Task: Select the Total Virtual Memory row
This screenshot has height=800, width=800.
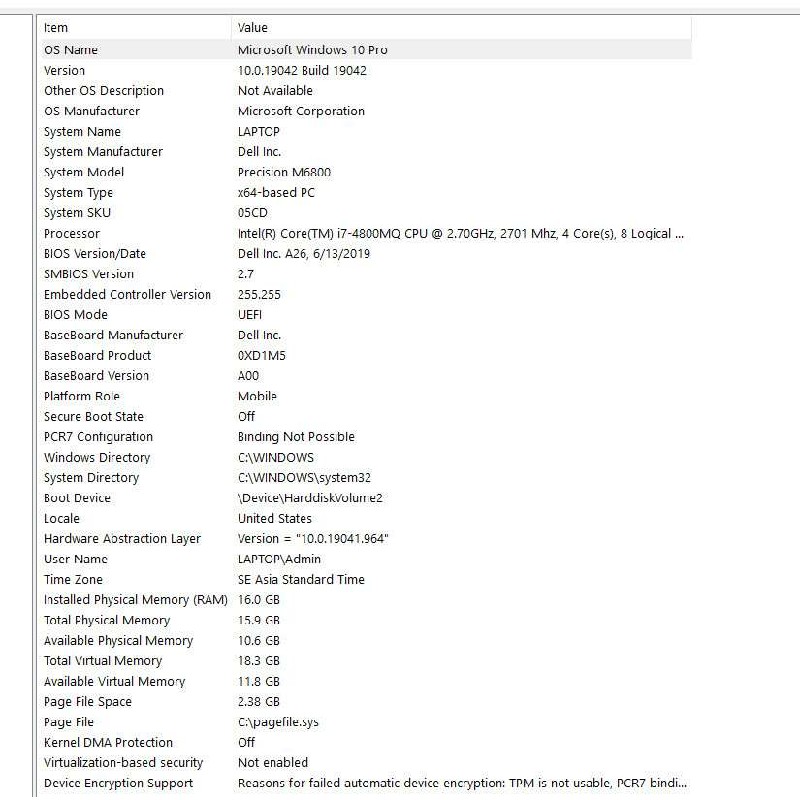Action: click(366, 661)
